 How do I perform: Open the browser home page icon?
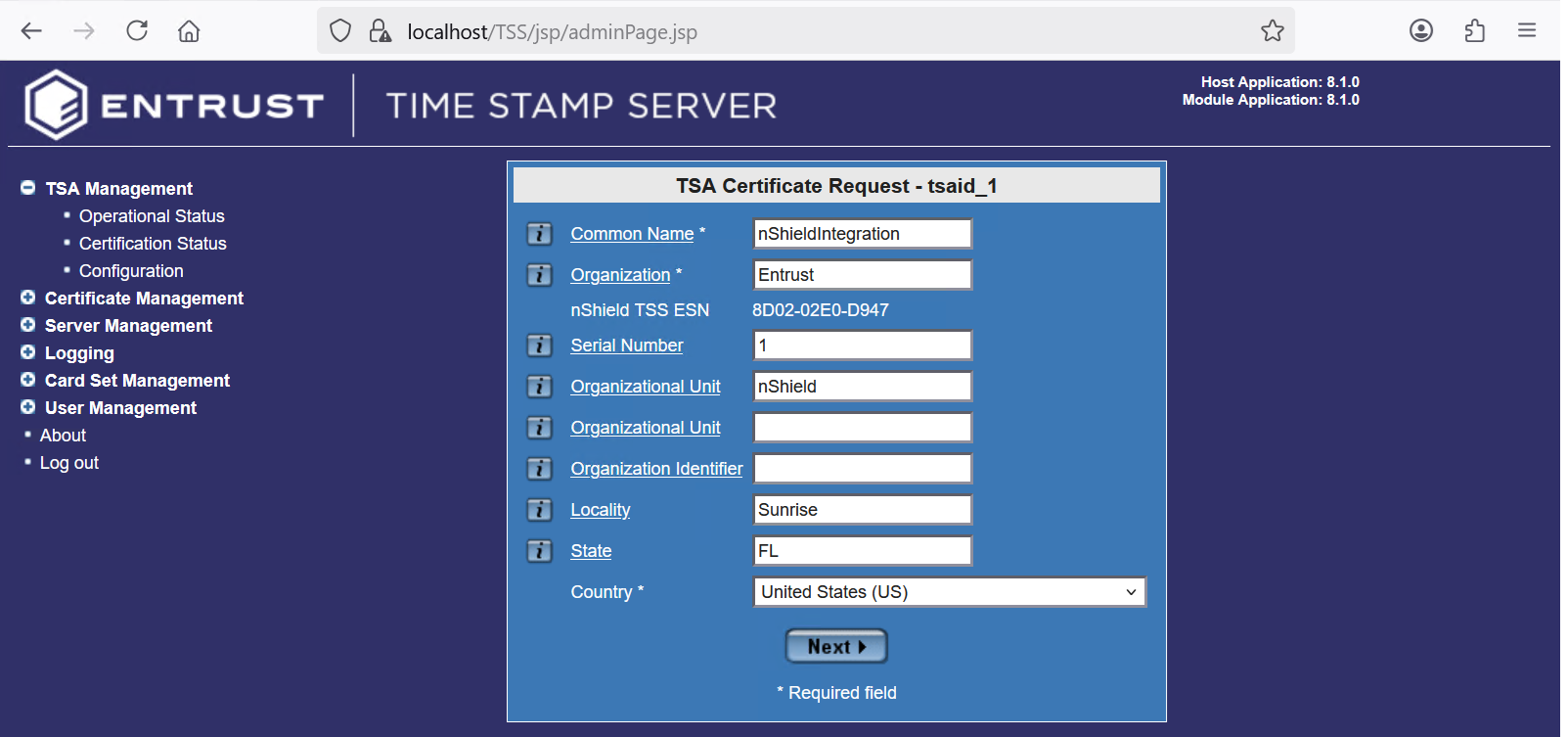click(x=189, y=31)
